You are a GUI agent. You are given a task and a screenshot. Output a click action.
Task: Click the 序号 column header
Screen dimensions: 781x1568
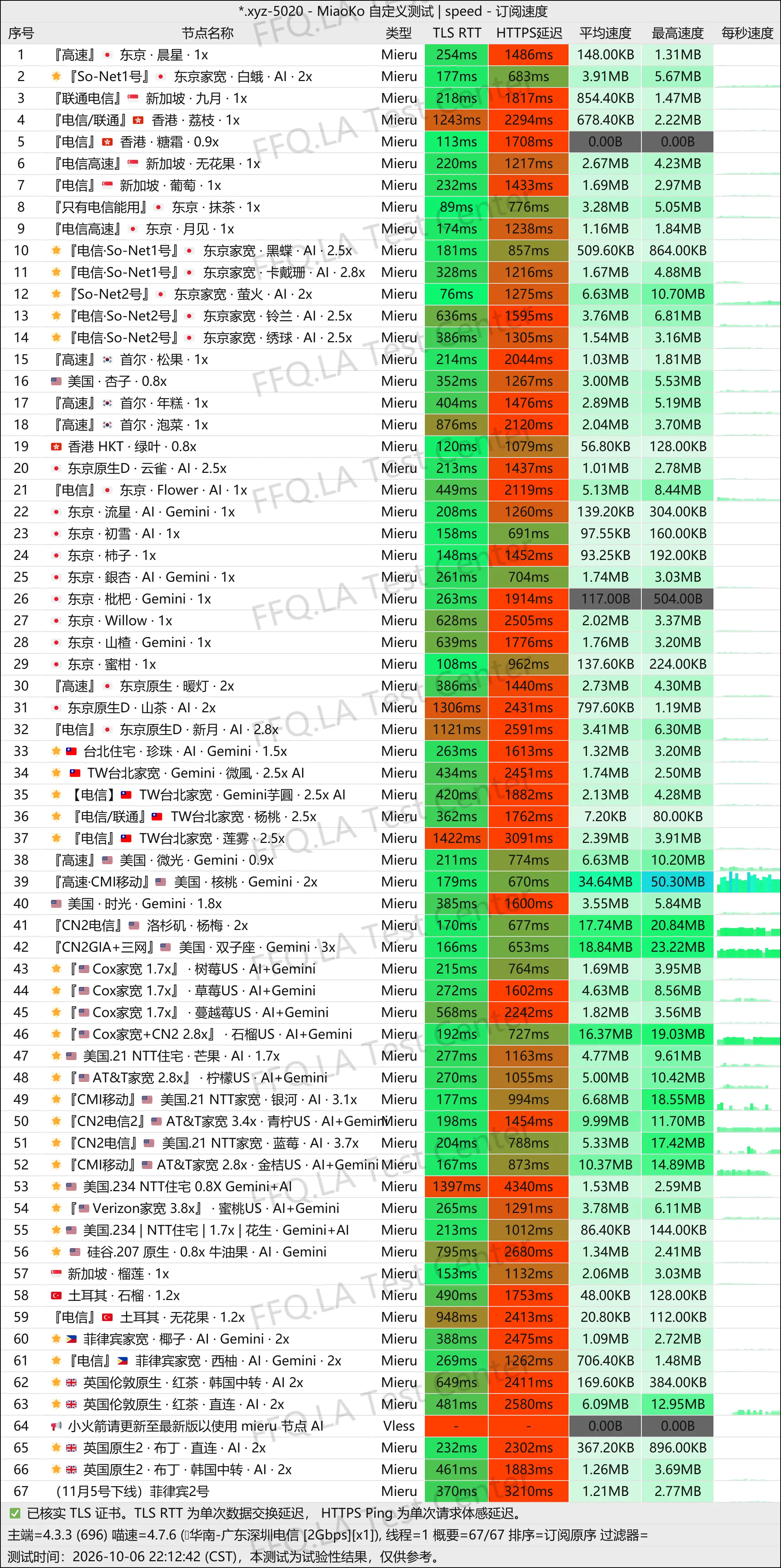[x=21, y=33]
